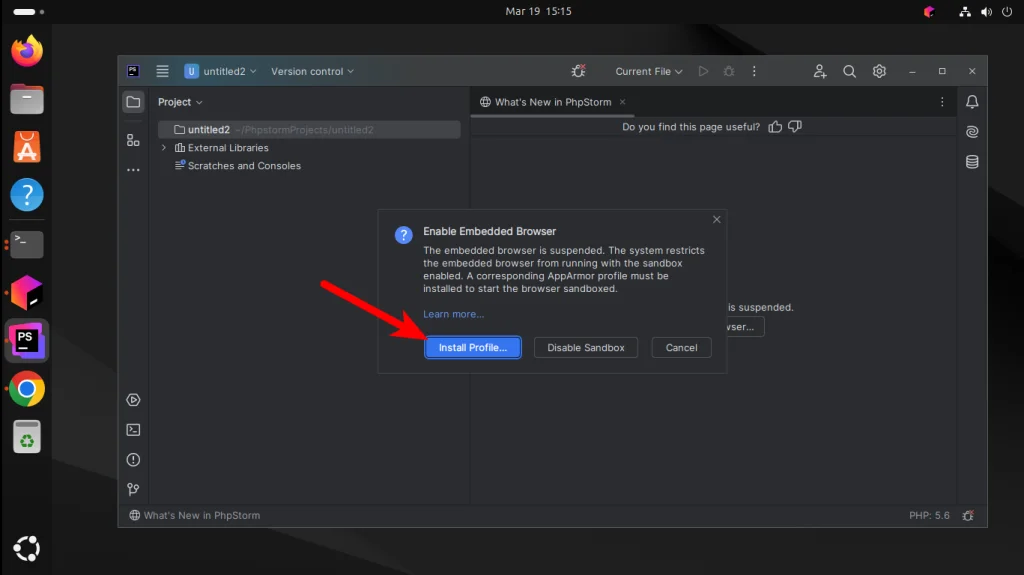The height and width of the screenshot is (575, 1024).
Task: Click Disable Sandbox button
Action: [586, 348]
